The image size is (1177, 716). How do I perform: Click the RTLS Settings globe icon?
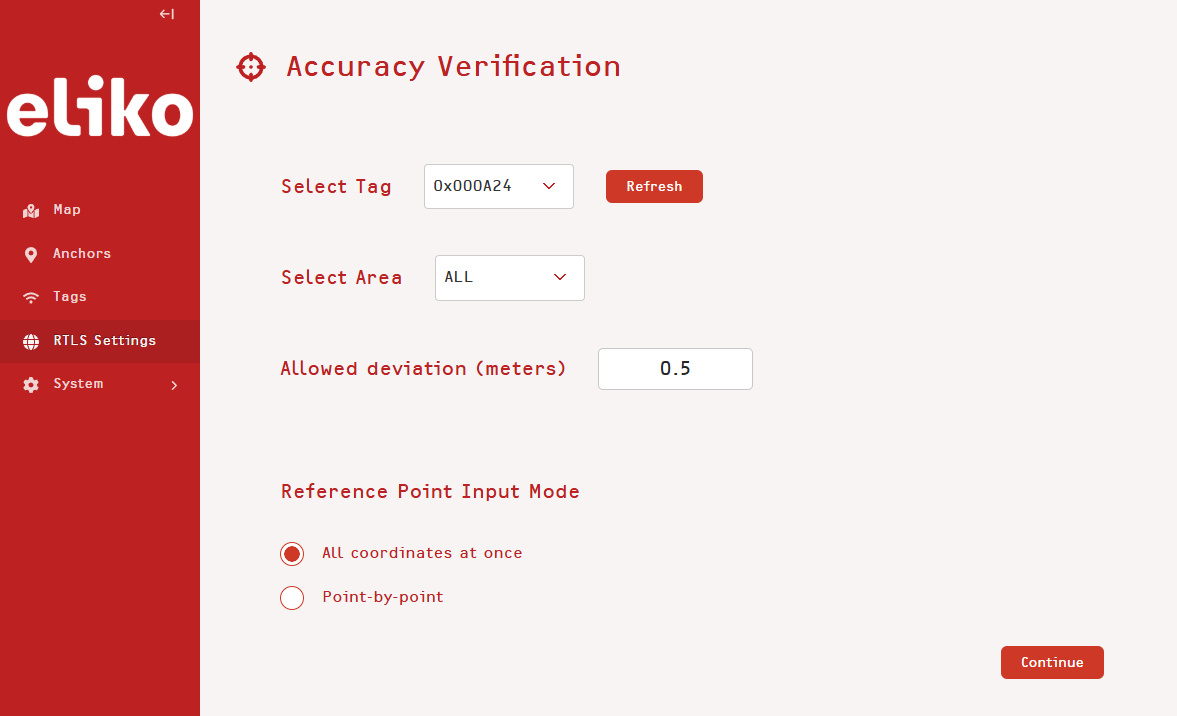pos(31,341)
